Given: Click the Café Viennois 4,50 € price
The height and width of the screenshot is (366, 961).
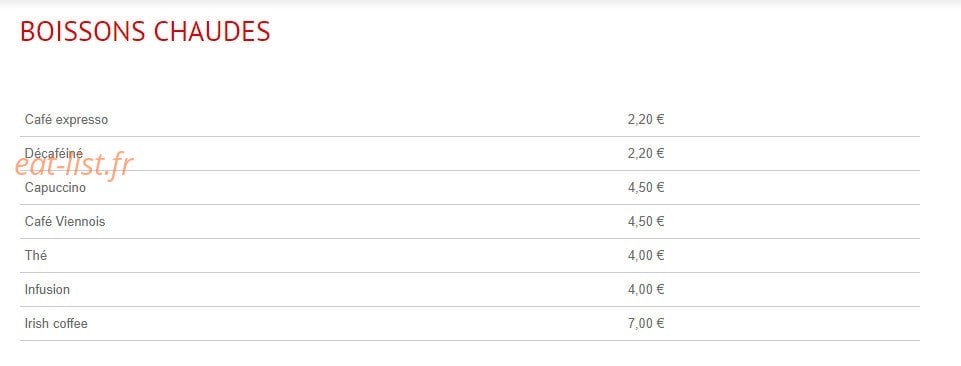Looking at the screenshot, I should point(646,221).
